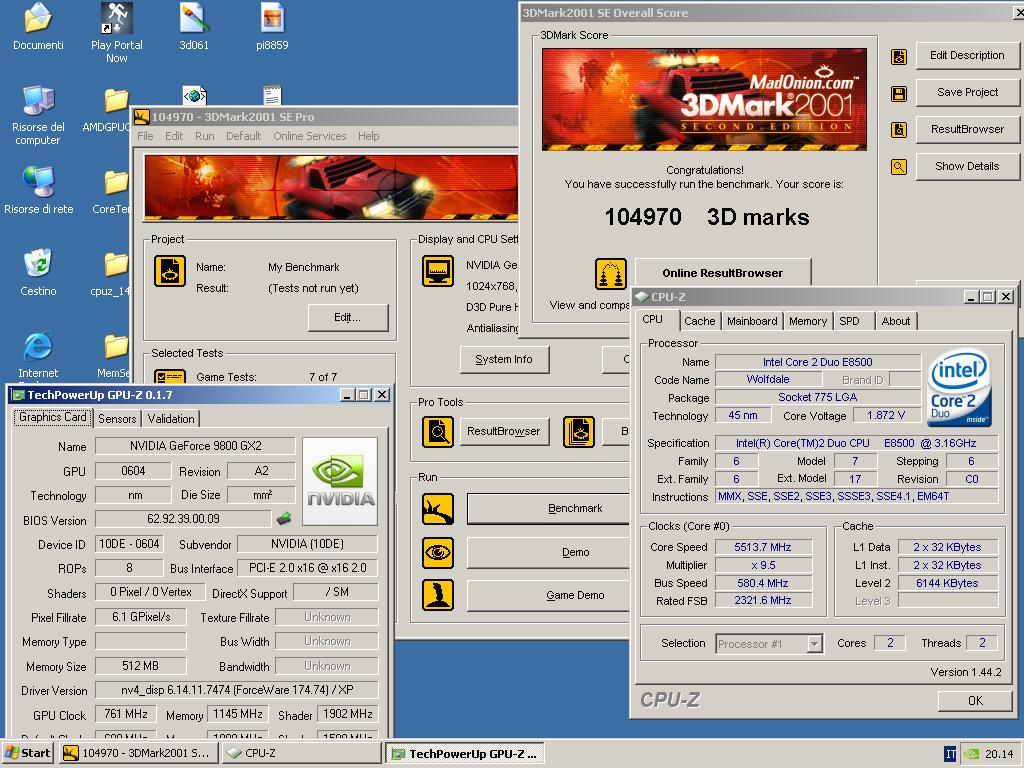The width and height of the screenshot is (1024, 768).
Task: Click the Project icon in 3DMark2001
Action: [170, 271]
